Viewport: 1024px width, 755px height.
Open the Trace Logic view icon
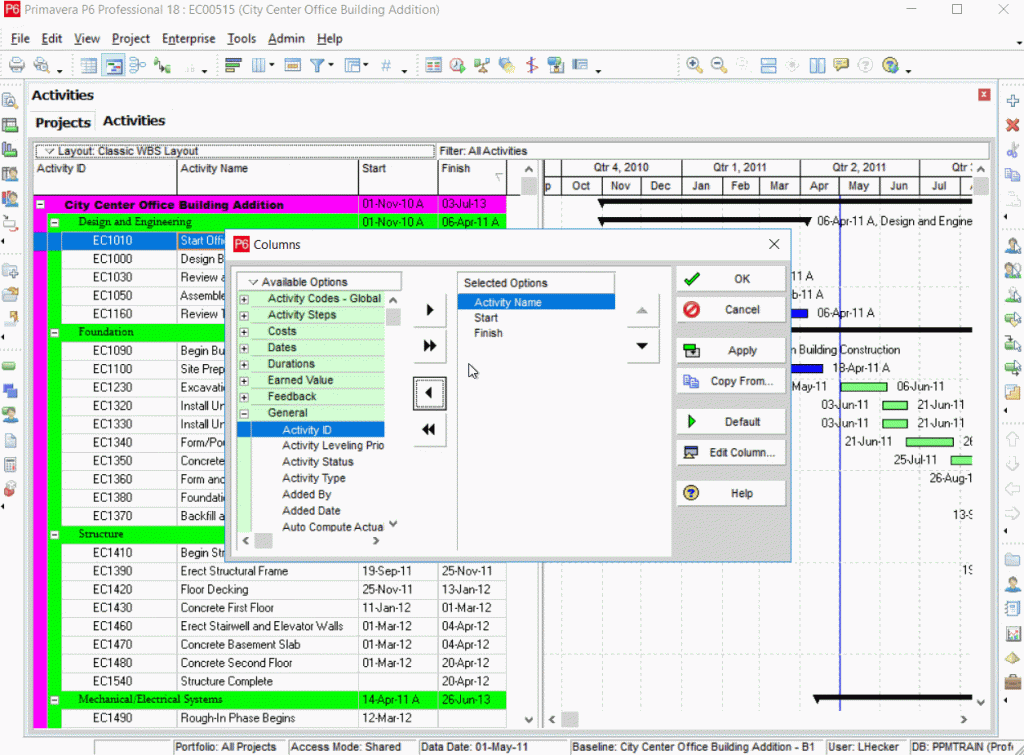click(162, 65)
